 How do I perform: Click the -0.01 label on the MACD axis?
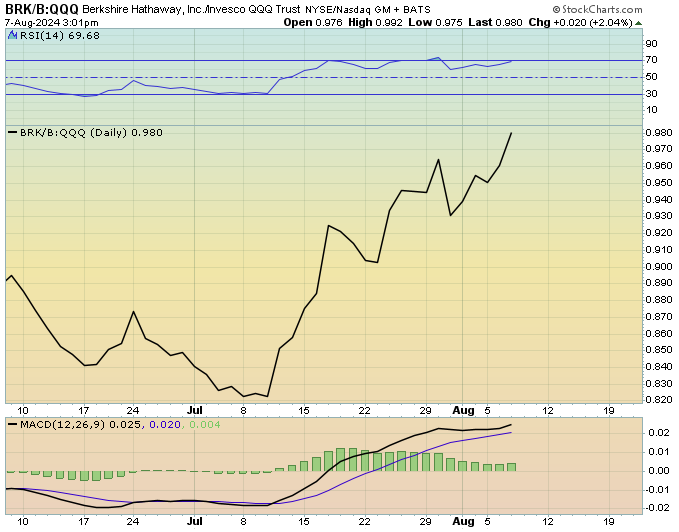coord(657,490)
